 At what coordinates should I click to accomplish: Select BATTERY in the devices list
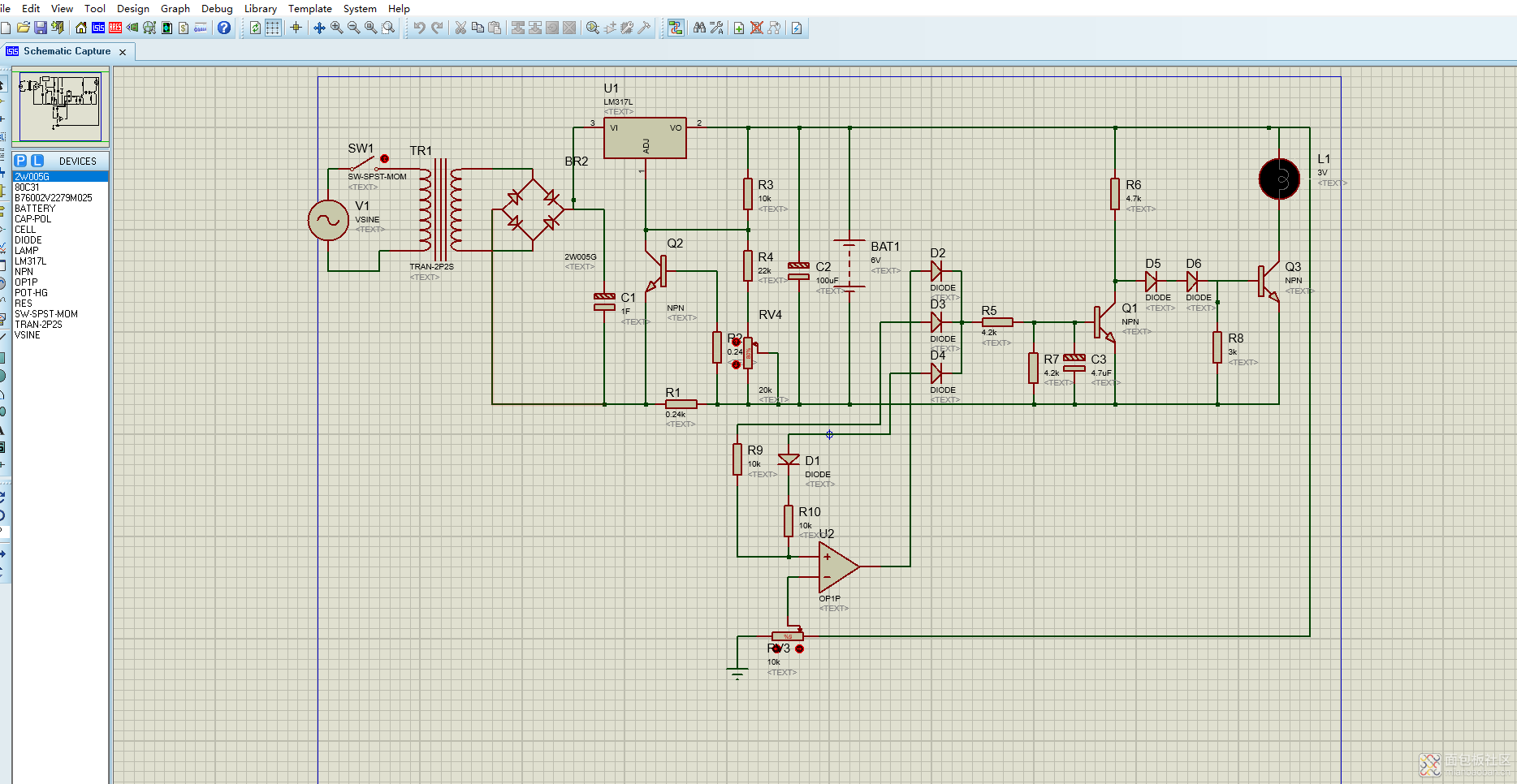(x=60, y=209)
